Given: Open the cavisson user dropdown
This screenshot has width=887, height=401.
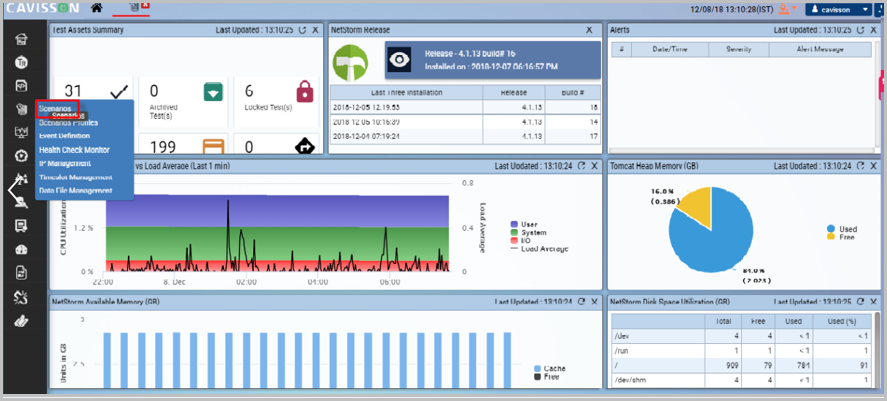Looking at the screenshot, I should [838, 9].
